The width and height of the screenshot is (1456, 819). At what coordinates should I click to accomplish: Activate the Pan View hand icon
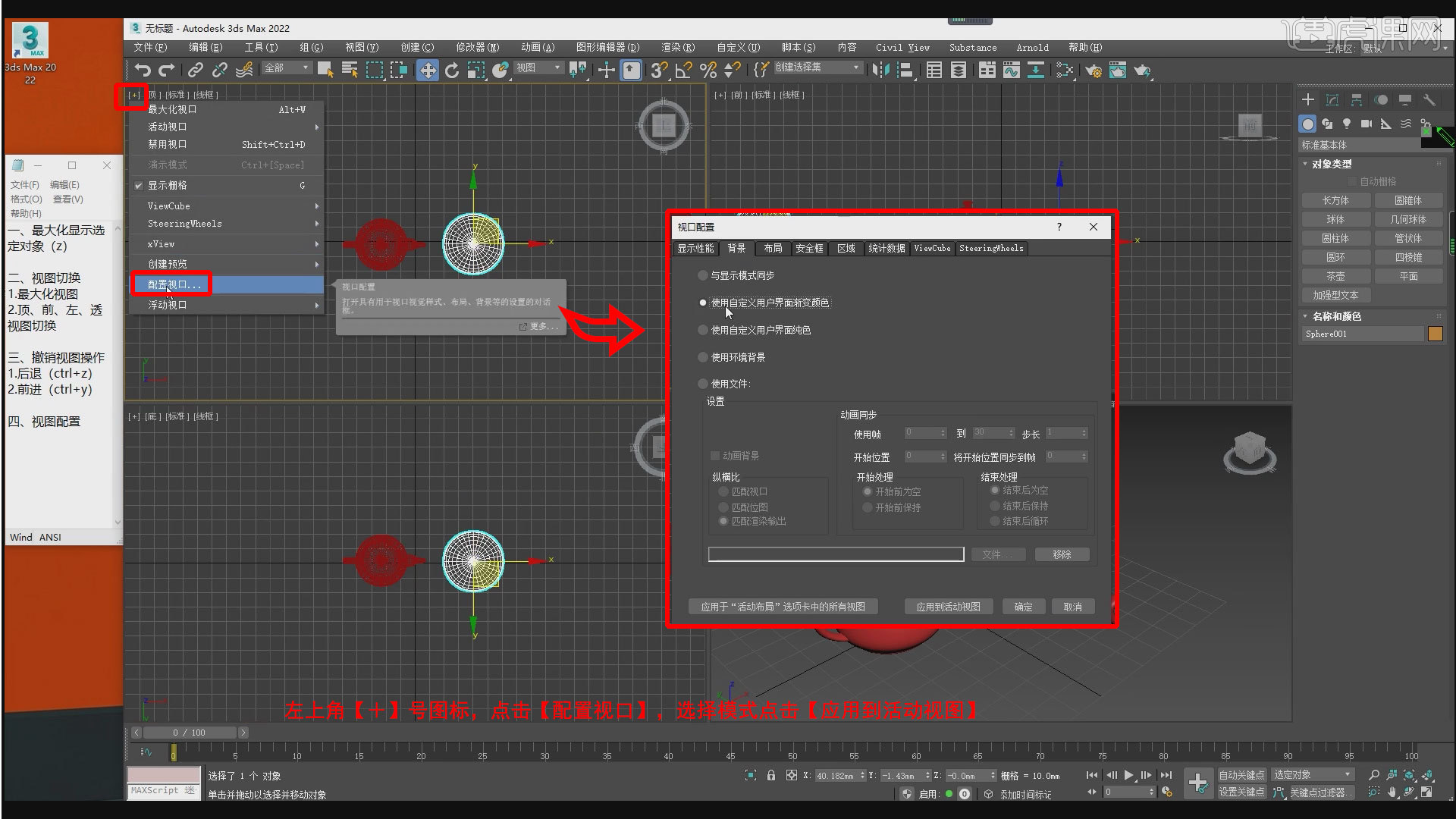1392,792
